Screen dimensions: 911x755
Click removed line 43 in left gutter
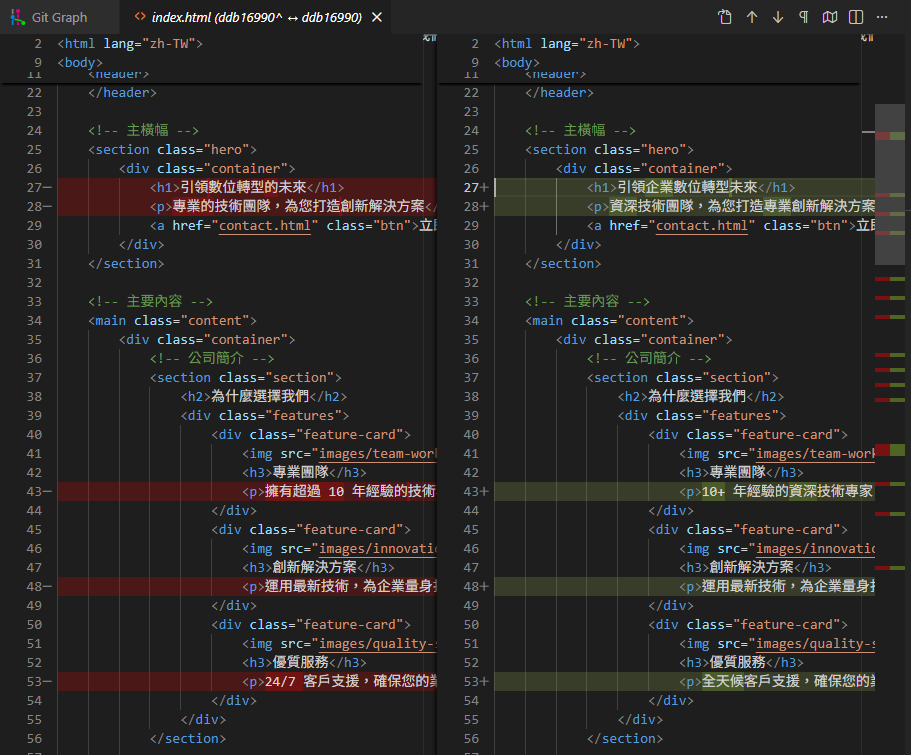35,492
